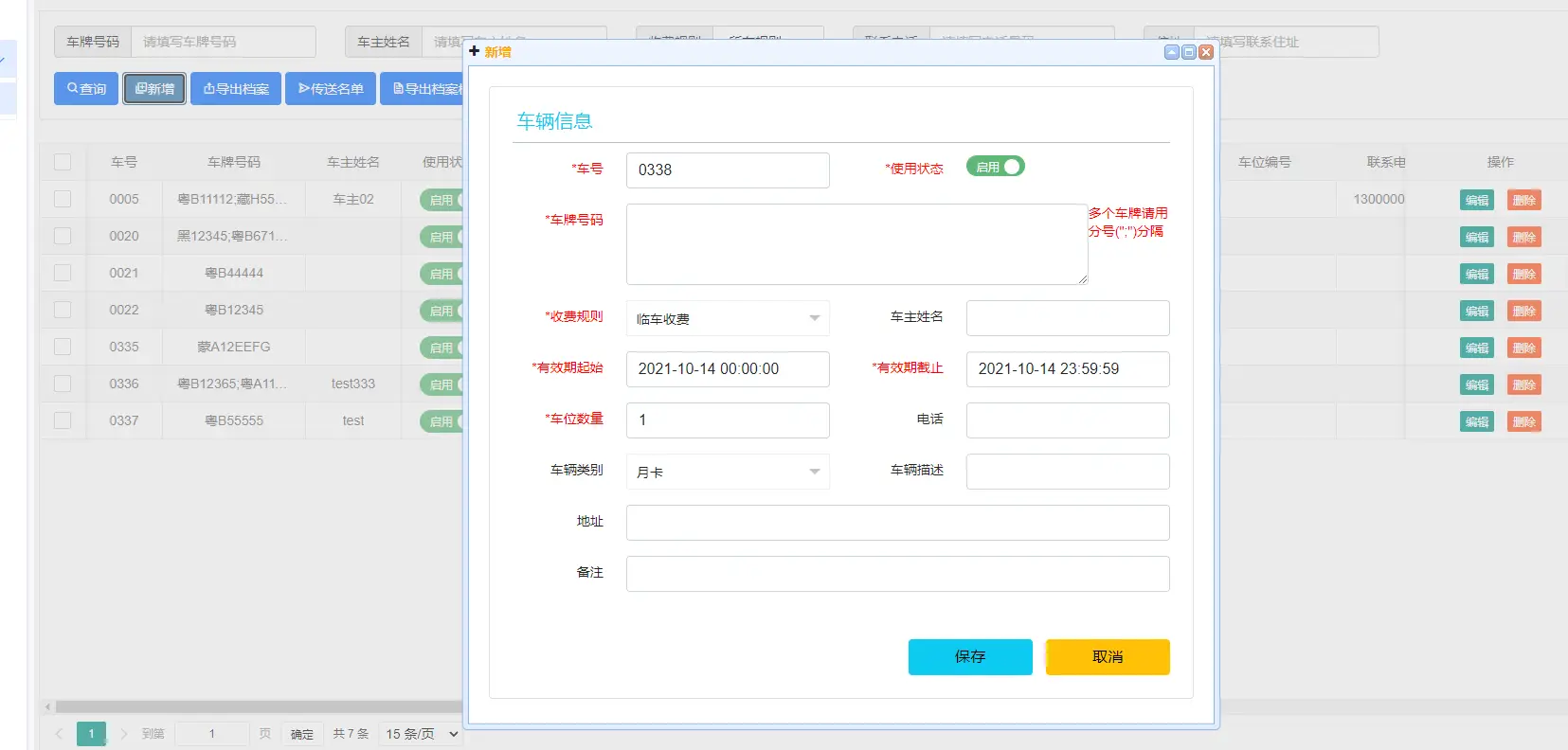
Task: Maximize the 新增 dialog window
Action: (x=1189, y=52)
